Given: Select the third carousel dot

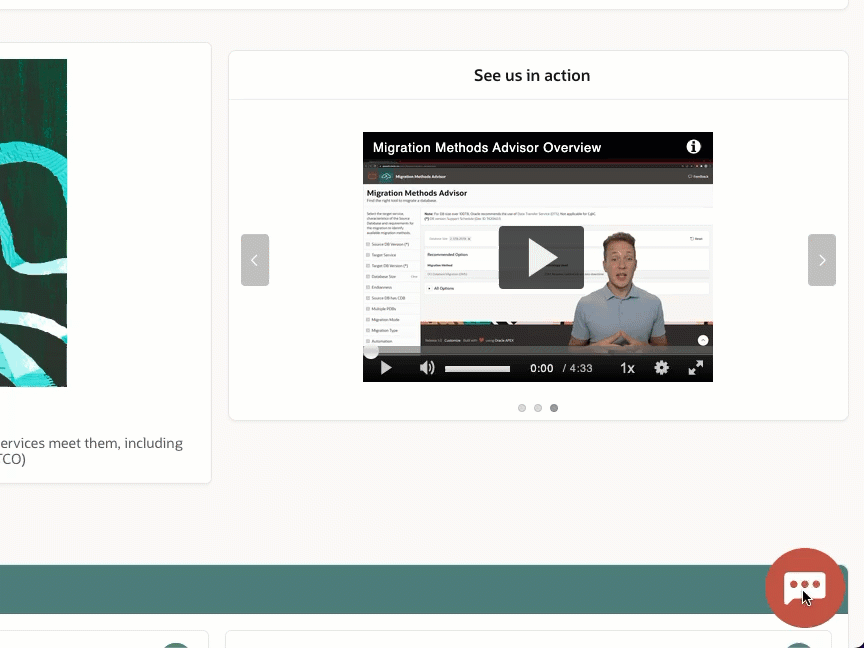Looking at the screenshot, I should coord(554,408).
